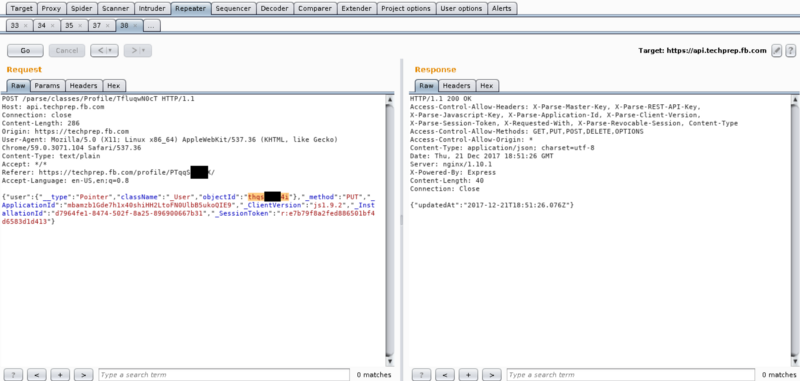
Task: Show the response Raw view
Action: (427, 86)
